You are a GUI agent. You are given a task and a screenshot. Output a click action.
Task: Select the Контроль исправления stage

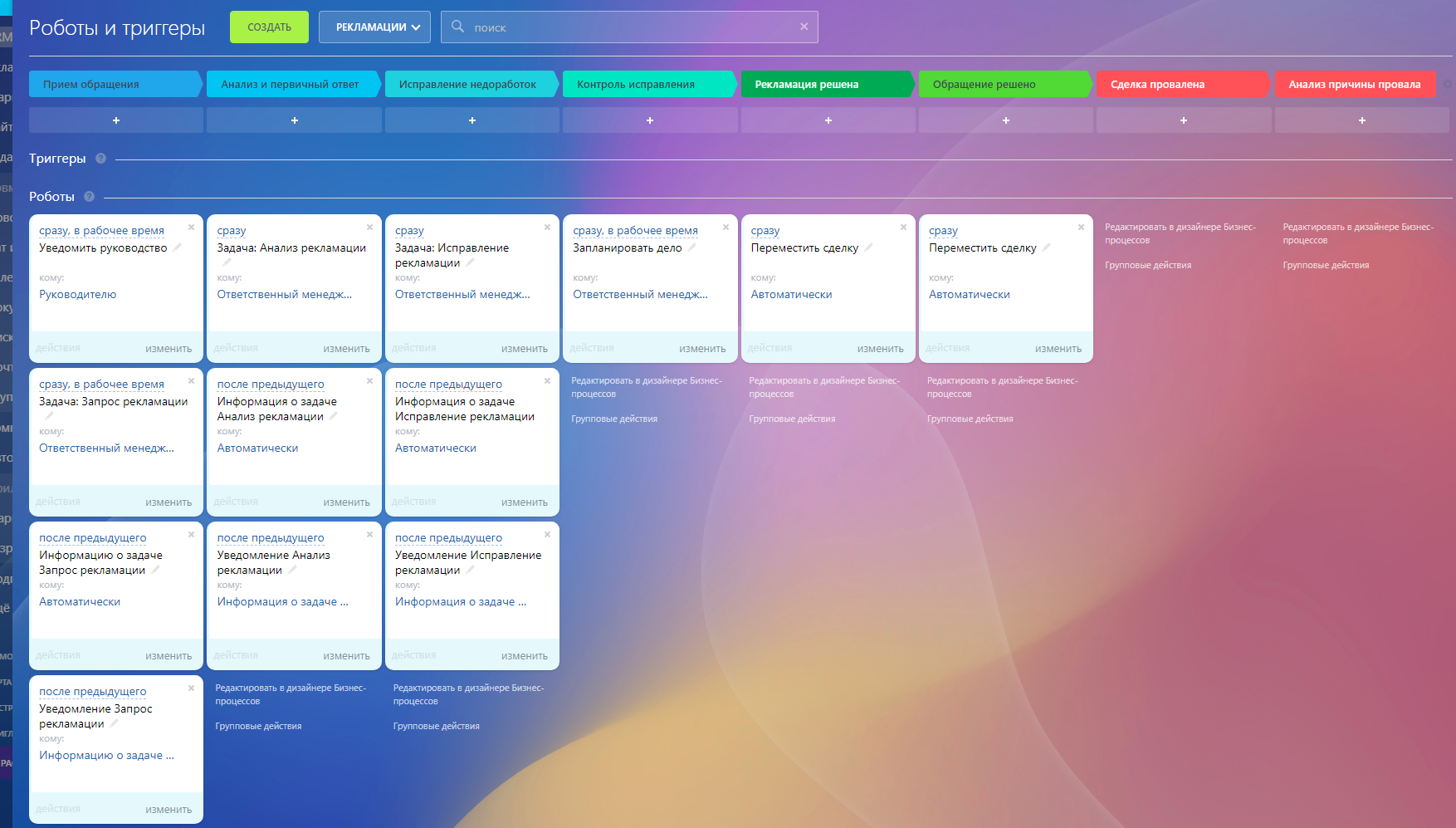pos(649,84)
